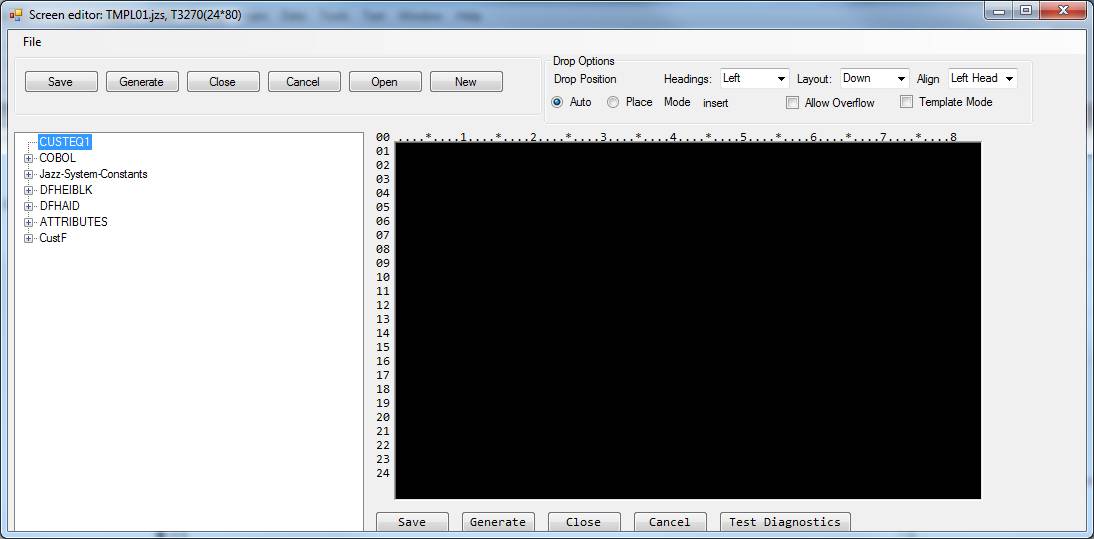
Task: Click the Screen editor window title icon
Action: pyautogui.click(x=16, y=15)
